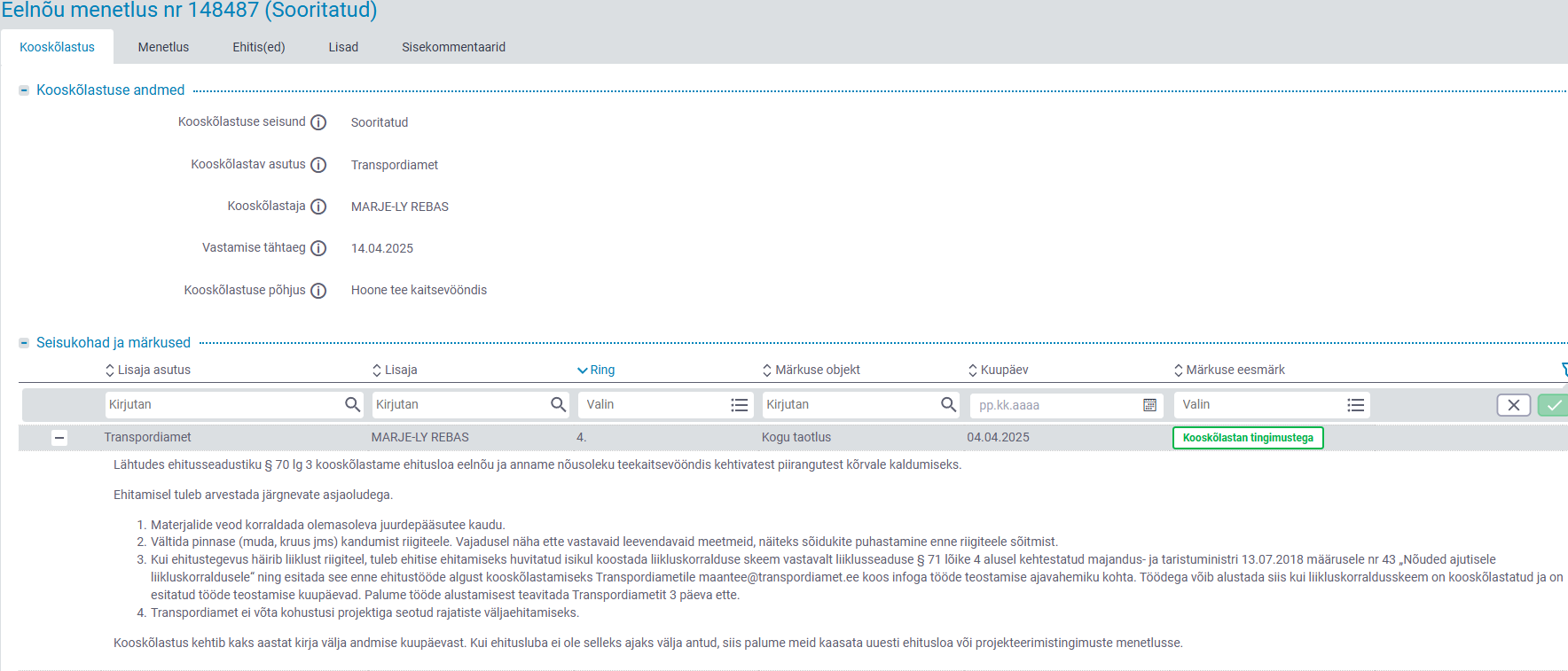Open the Märkuse eesmärk filter dropdown
The image size is (1568, 671).
1272,404
